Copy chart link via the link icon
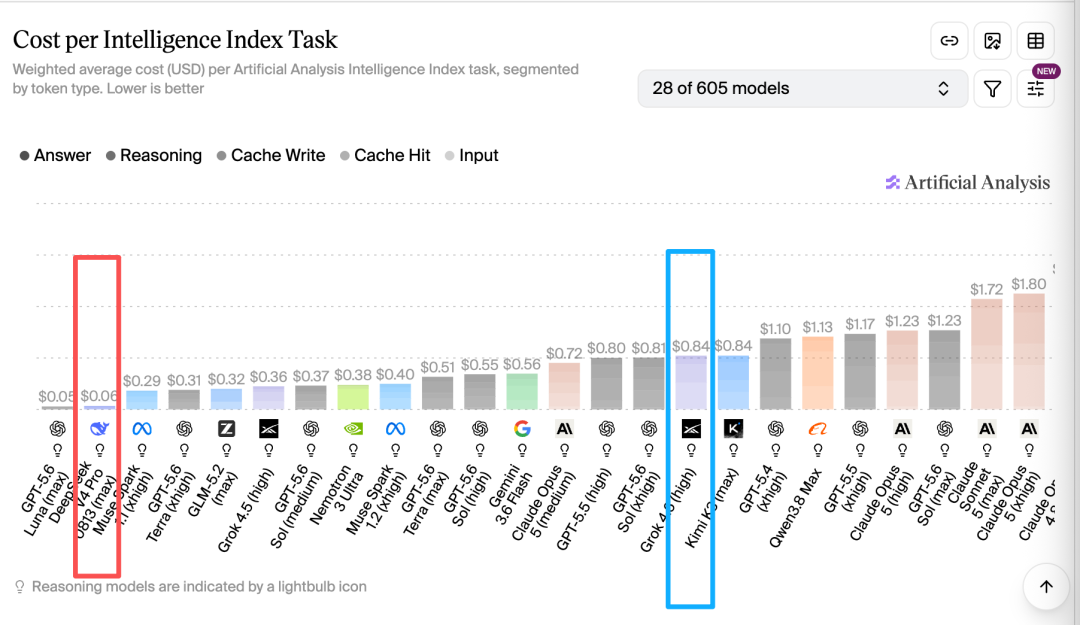The image size is (1080, 625). pyautogui.click(x=949, y=41)
